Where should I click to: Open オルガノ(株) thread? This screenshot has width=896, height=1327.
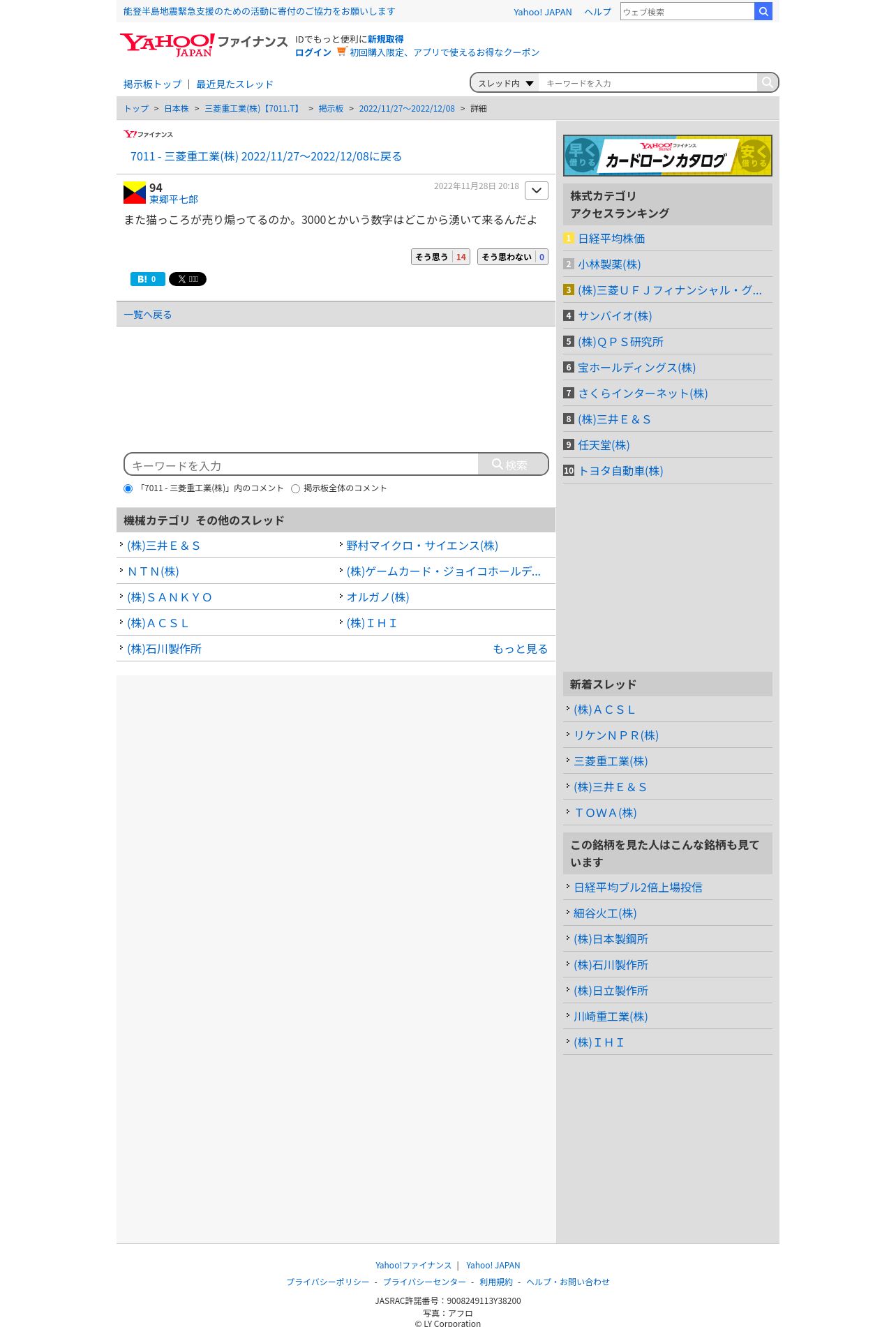pos(378,597)
